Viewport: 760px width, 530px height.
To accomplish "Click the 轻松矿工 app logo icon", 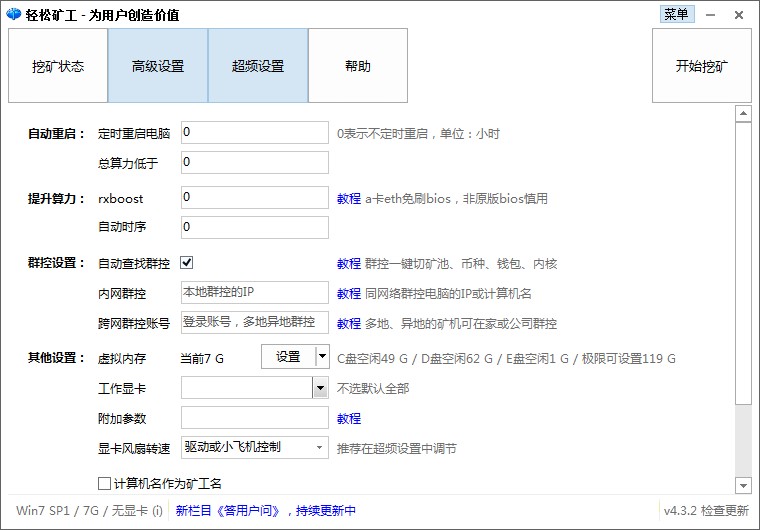I will tap(13, 15).
